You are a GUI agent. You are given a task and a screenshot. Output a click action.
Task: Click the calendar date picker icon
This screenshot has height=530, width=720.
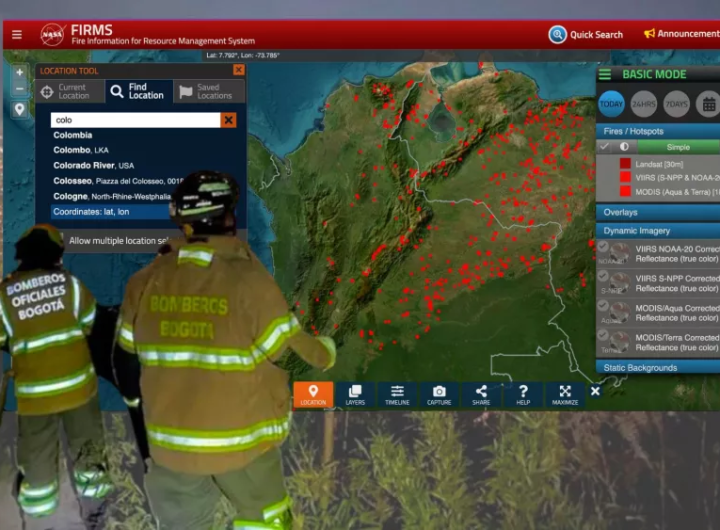[x=708, y=104]
